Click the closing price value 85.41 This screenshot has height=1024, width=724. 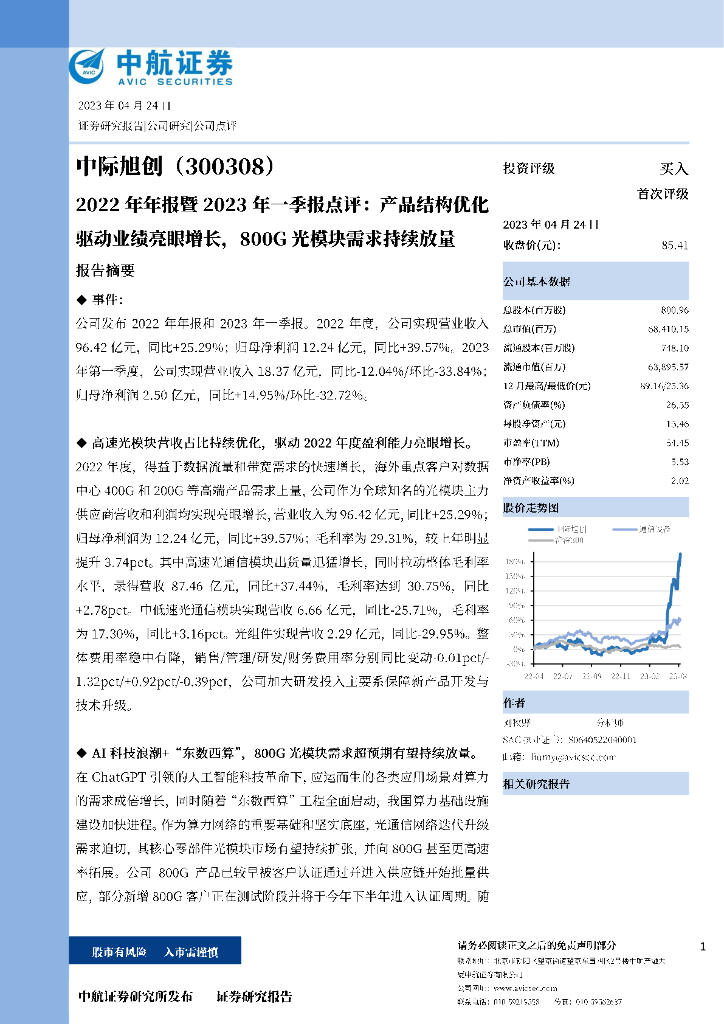[675, 246]
